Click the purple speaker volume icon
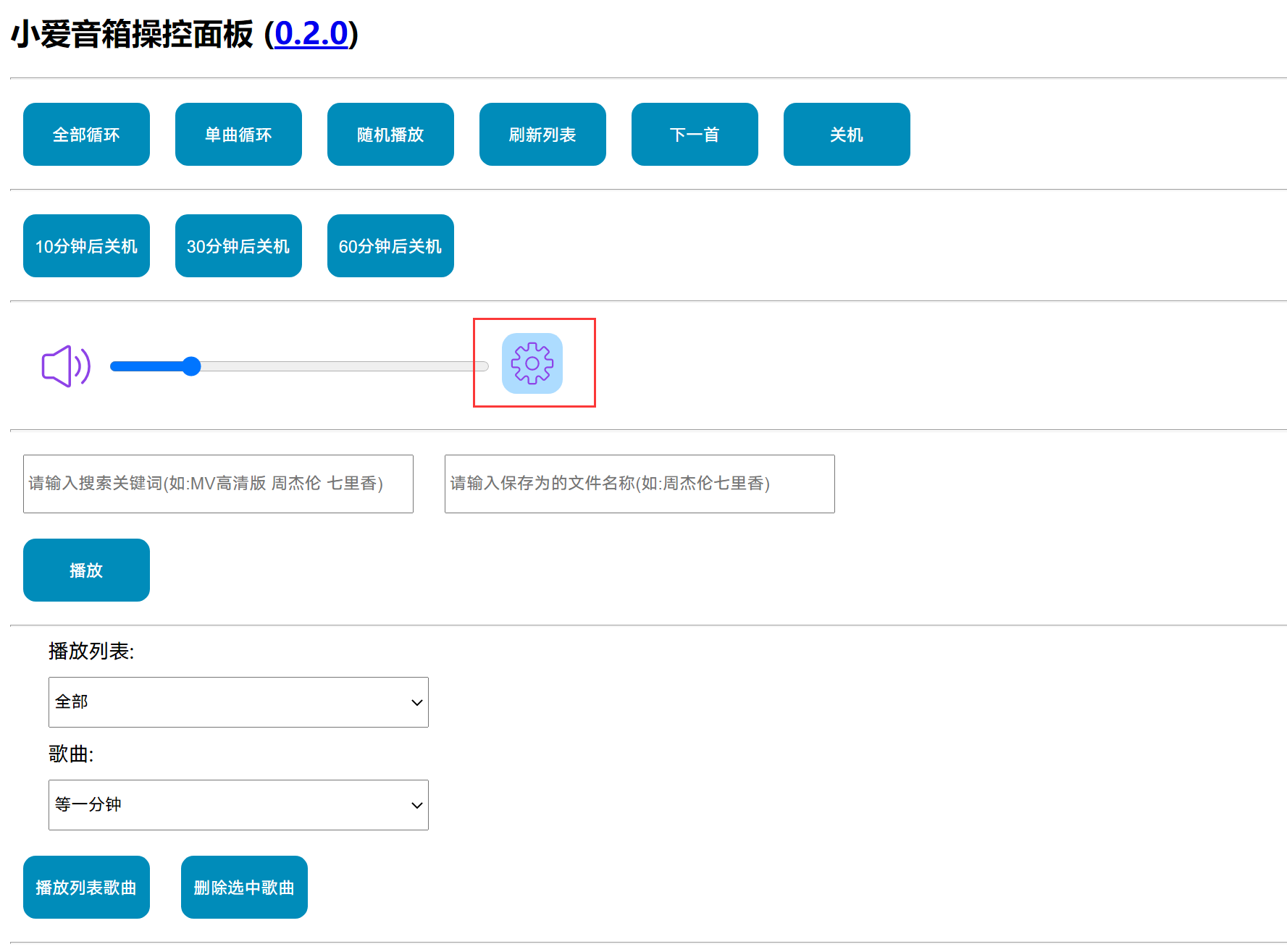Image resolution: width=1287 pixels, height=952 pixels. click(66, 366)
